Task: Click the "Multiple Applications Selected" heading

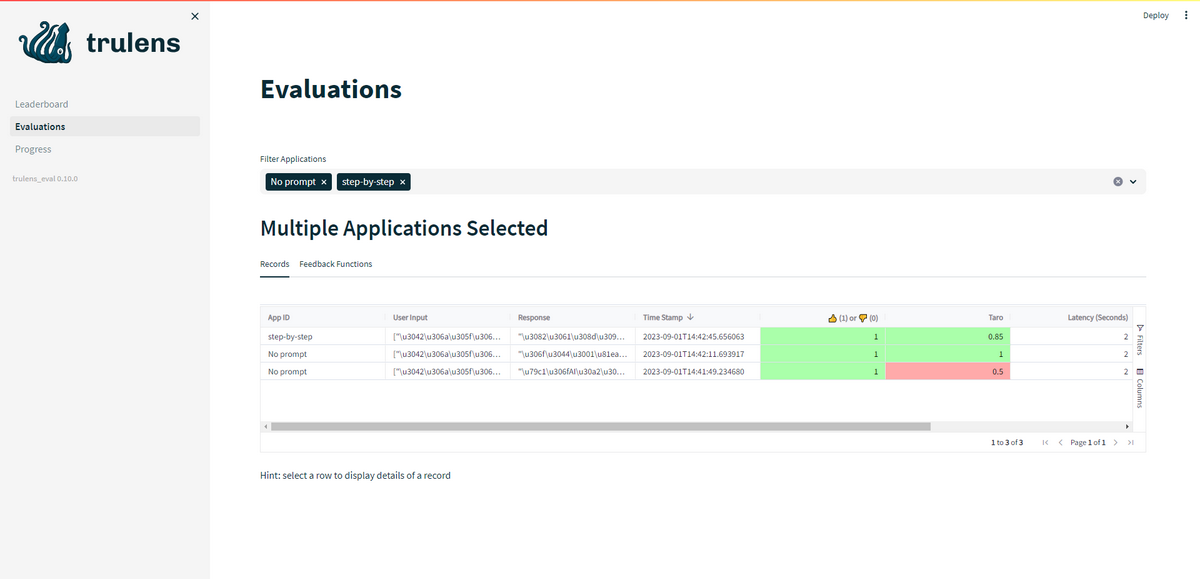Action: [404, 228]
